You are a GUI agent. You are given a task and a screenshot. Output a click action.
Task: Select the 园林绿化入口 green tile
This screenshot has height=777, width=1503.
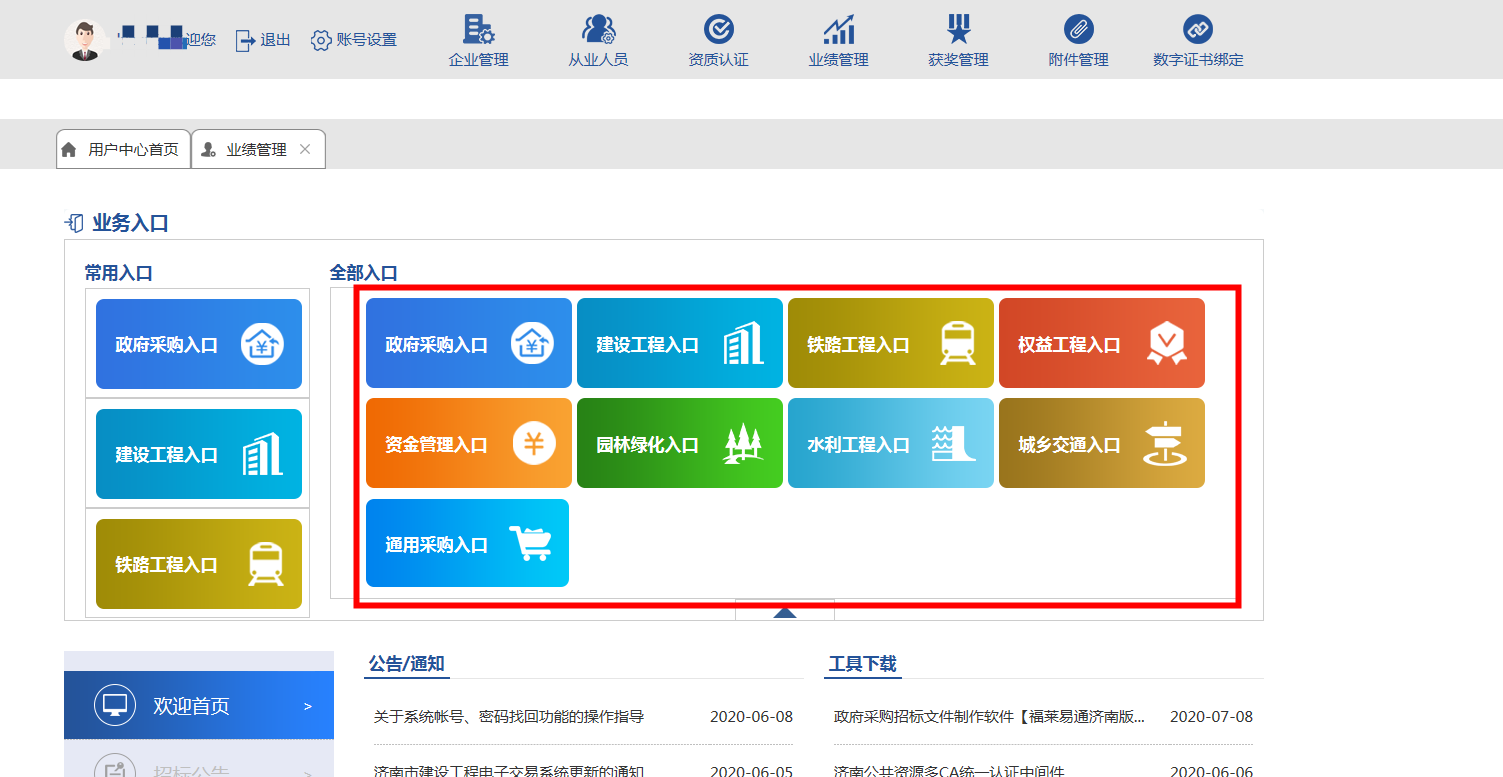click(679, 444)
